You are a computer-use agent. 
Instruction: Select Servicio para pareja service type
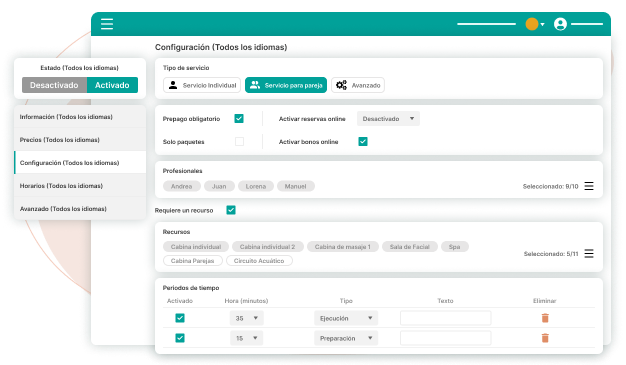click(286, 85)
